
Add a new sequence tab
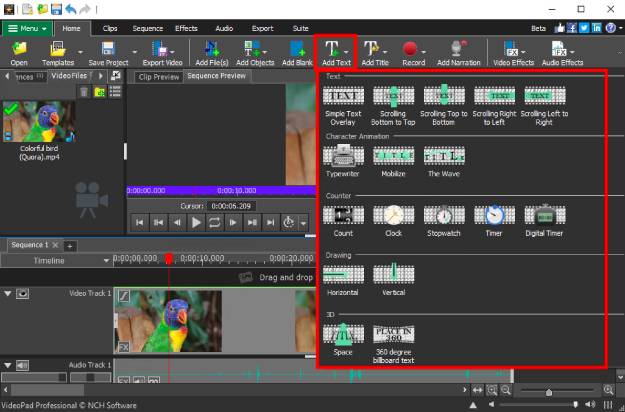70,246
